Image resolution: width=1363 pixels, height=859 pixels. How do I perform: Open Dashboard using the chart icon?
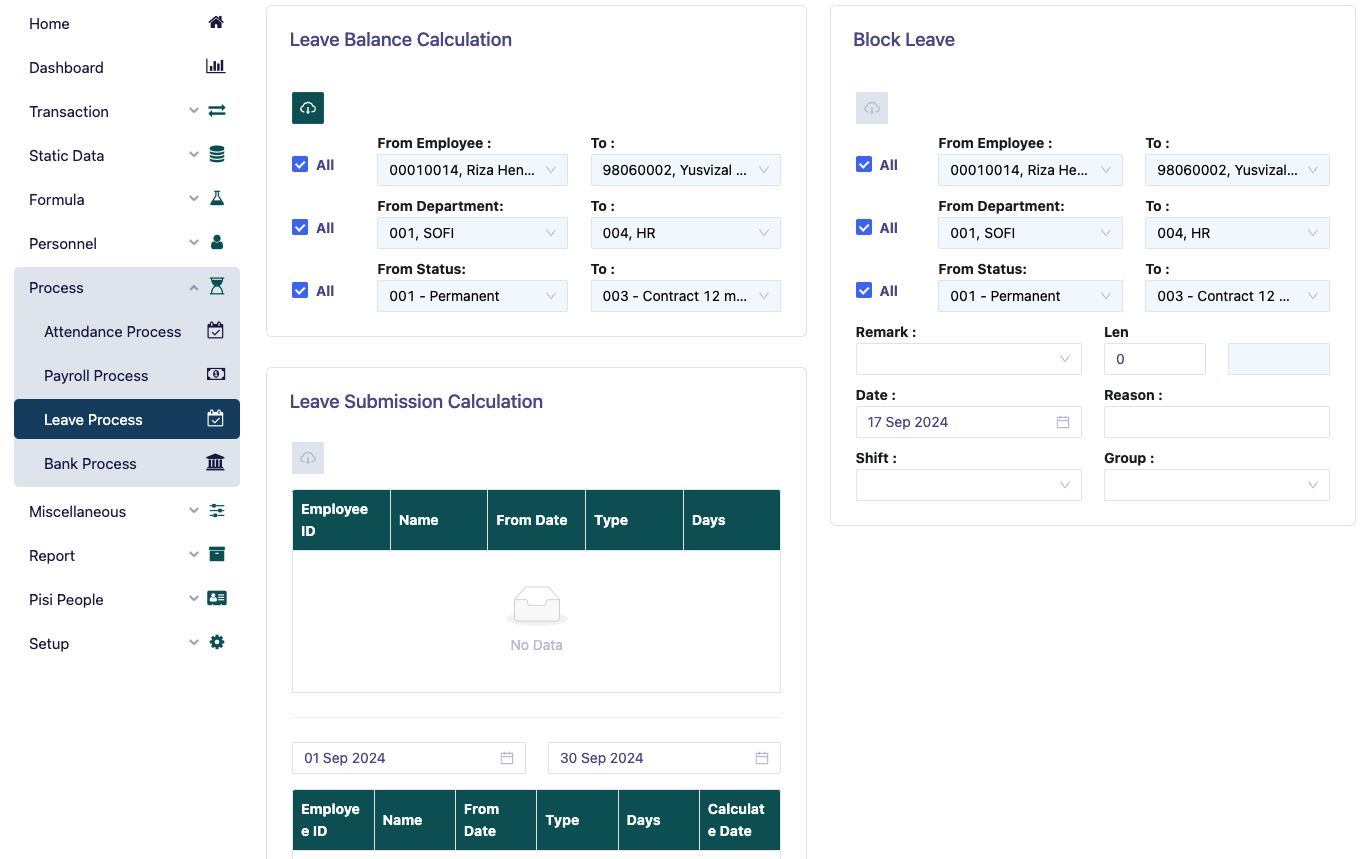(215, 66)
